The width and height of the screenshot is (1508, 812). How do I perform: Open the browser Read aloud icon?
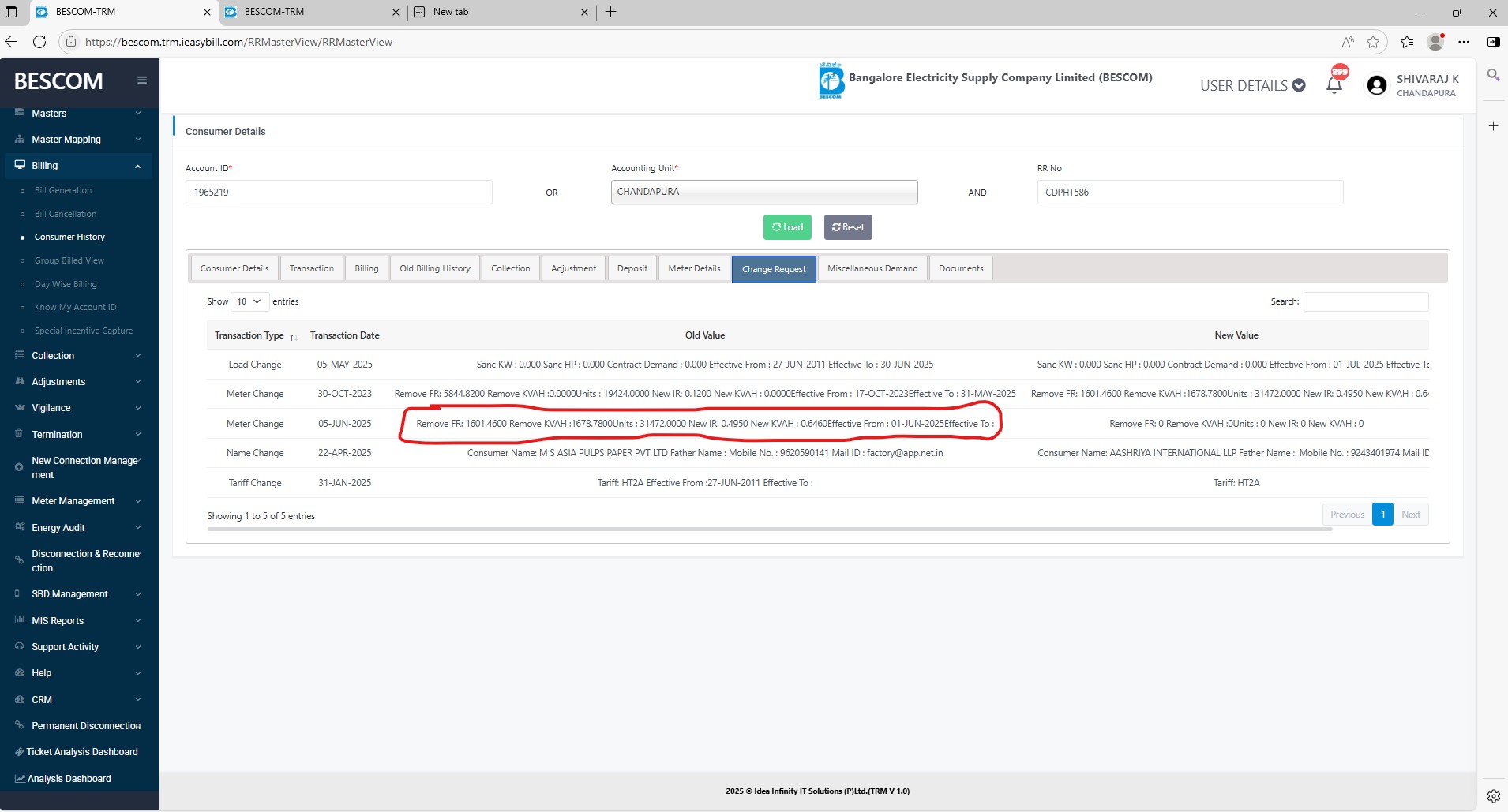point(1348,42)
